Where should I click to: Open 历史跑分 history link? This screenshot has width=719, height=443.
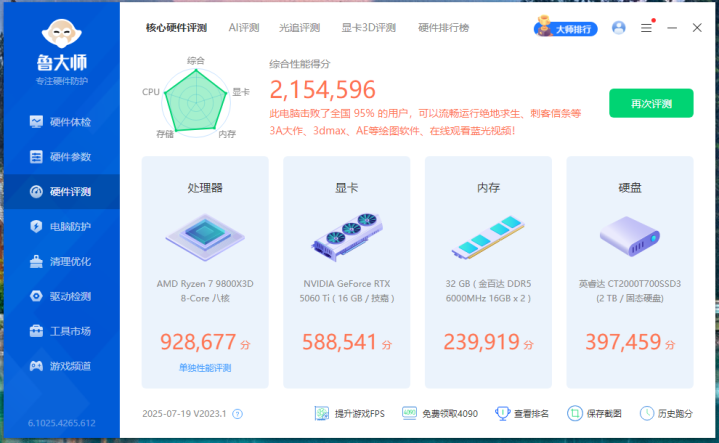tap(666, 414)
